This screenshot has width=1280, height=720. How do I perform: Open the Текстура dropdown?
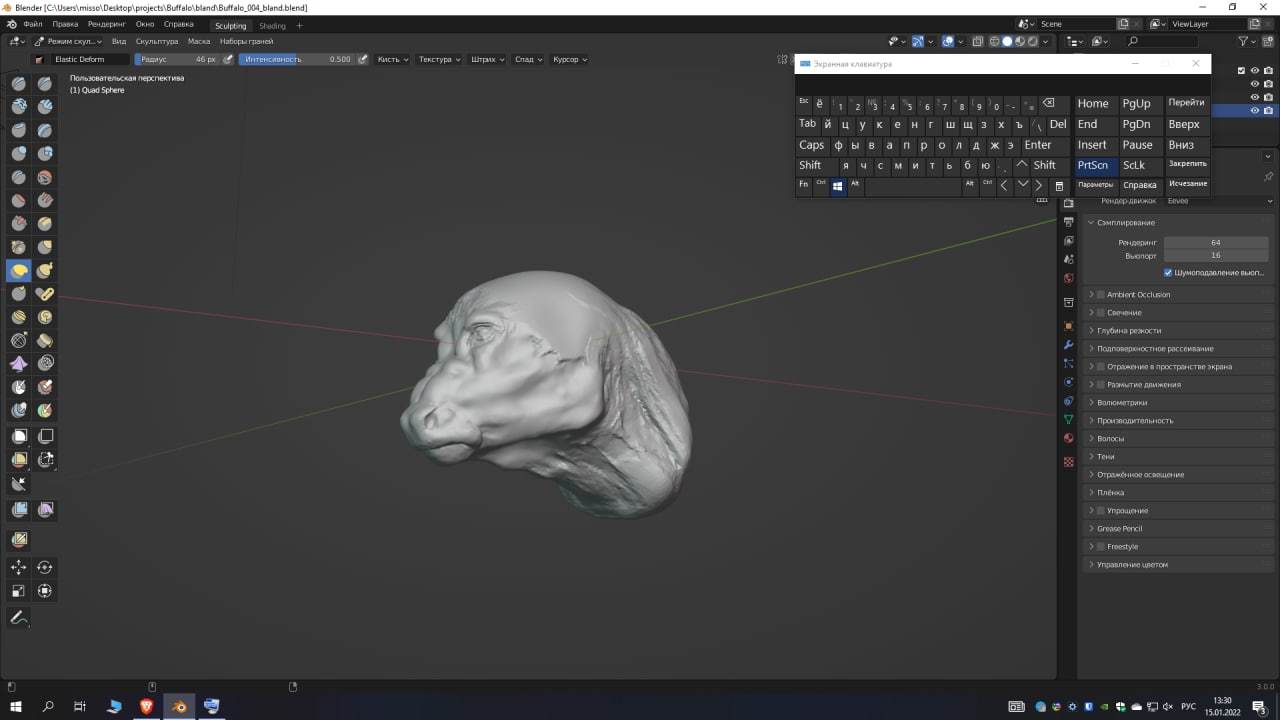[x=439, y=59]
